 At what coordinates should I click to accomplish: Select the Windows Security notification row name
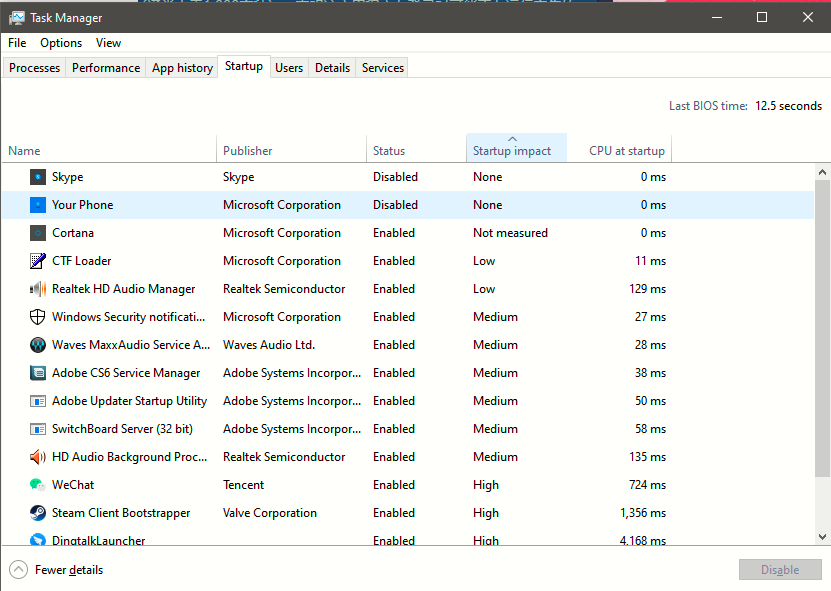(x=128, y=317)
